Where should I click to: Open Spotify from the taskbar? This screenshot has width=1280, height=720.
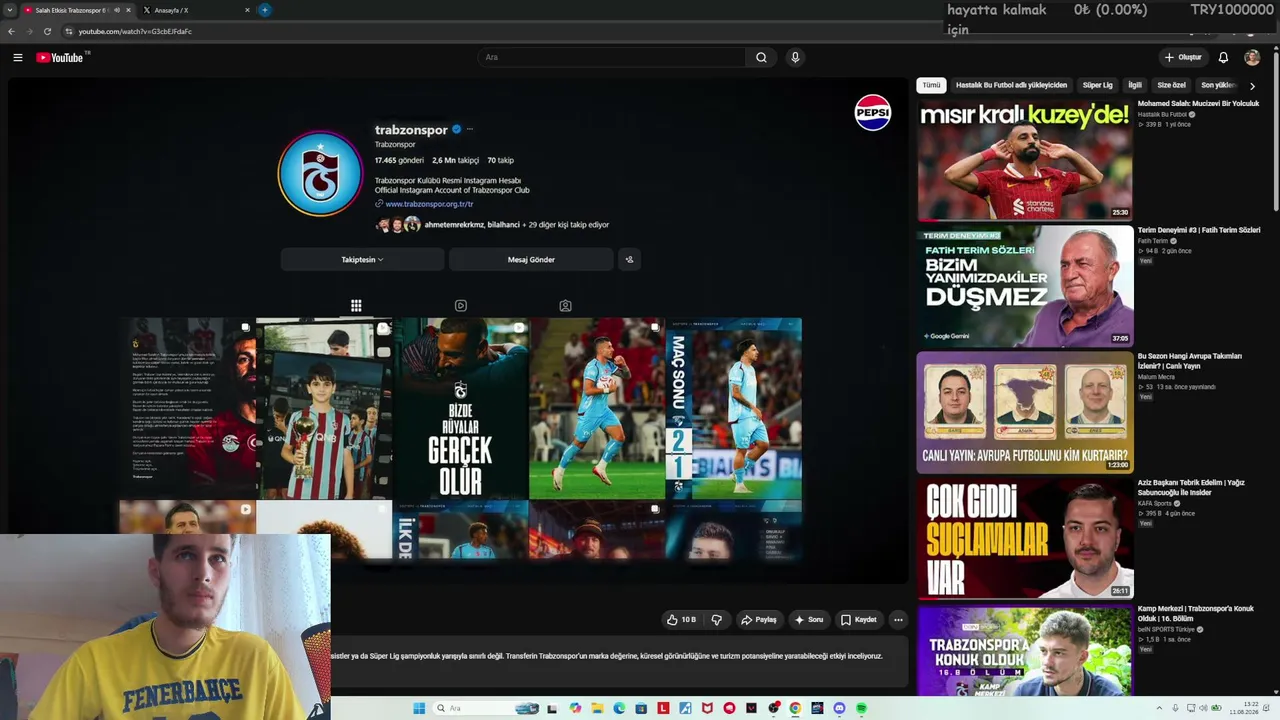click(x=861, y=708)
